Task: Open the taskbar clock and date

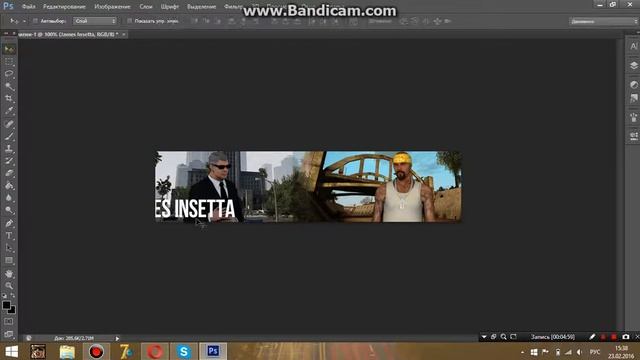Action: point(622,352)
